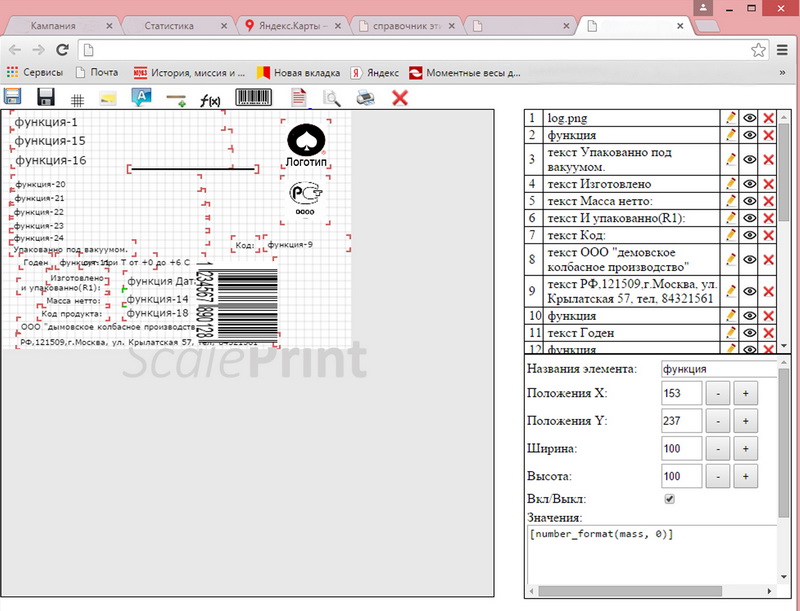800x611 pixels.
Task: Increase Положения X with the plus button
Action: [x=744, y=394]
